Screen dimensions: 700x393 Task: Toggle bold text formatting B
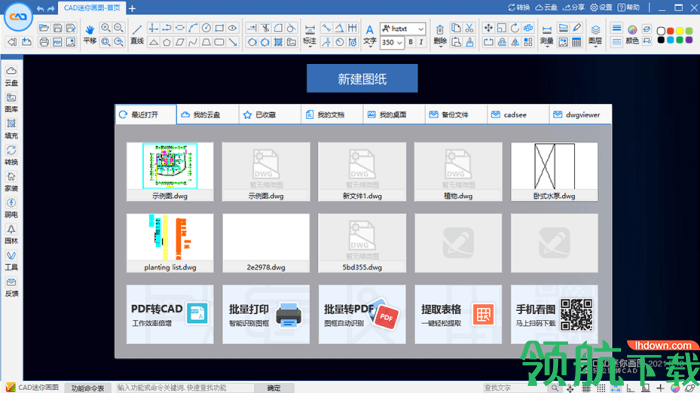pyautogui.click(x=411, y=42)
